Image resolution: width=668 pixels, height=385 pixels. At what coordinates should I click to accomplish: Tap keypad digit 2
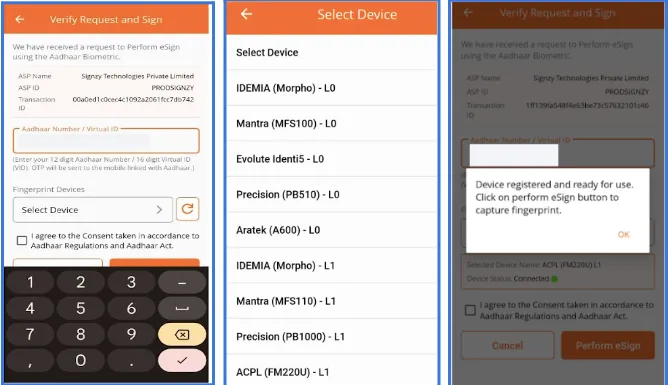click(81, 282)
